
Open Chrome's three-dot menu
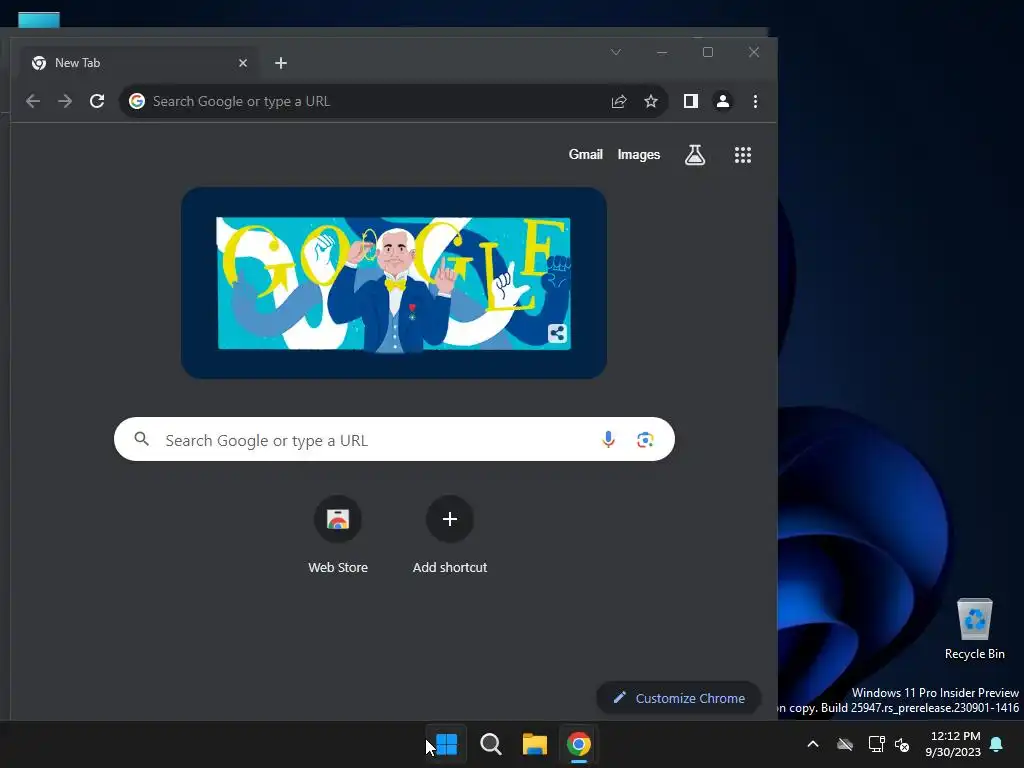[x=755, y=101]
